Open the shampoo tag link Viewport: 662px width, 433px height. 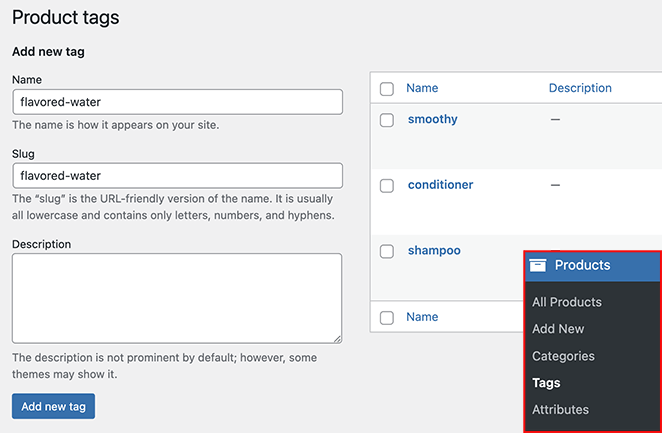coord(434,251)
